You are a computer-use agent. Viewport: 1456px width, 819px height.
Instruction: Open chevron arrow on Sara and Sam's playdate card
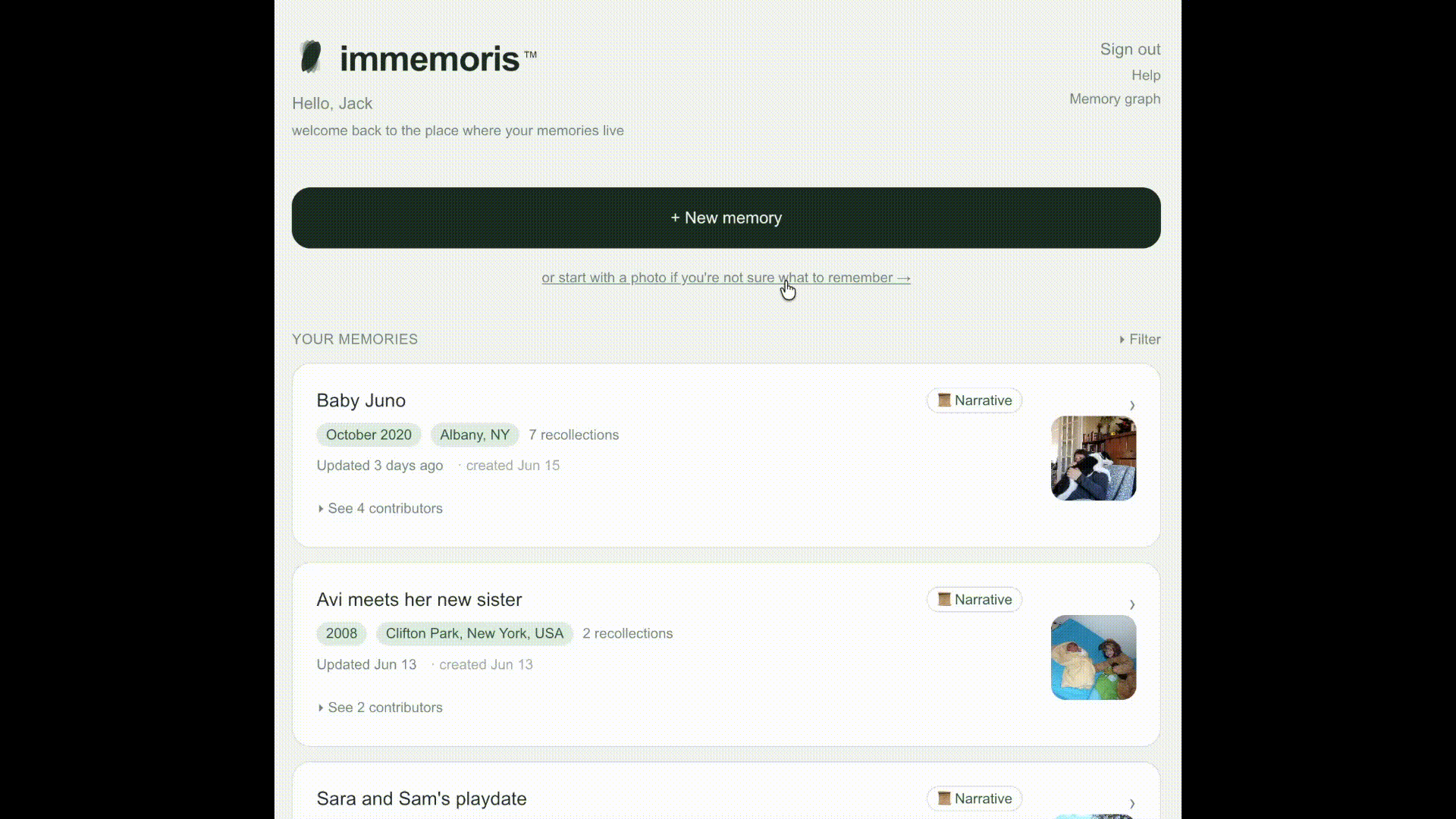[x=1132, y=803]
